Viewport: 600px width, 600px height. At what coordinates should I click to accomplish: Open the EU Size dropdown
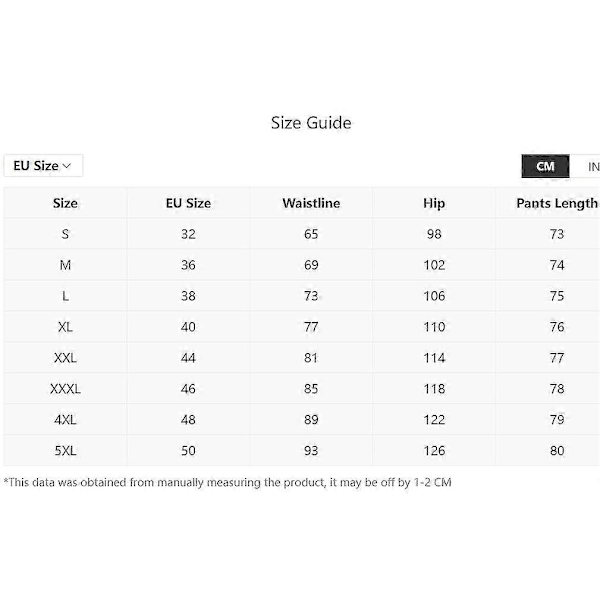[42, 166]
